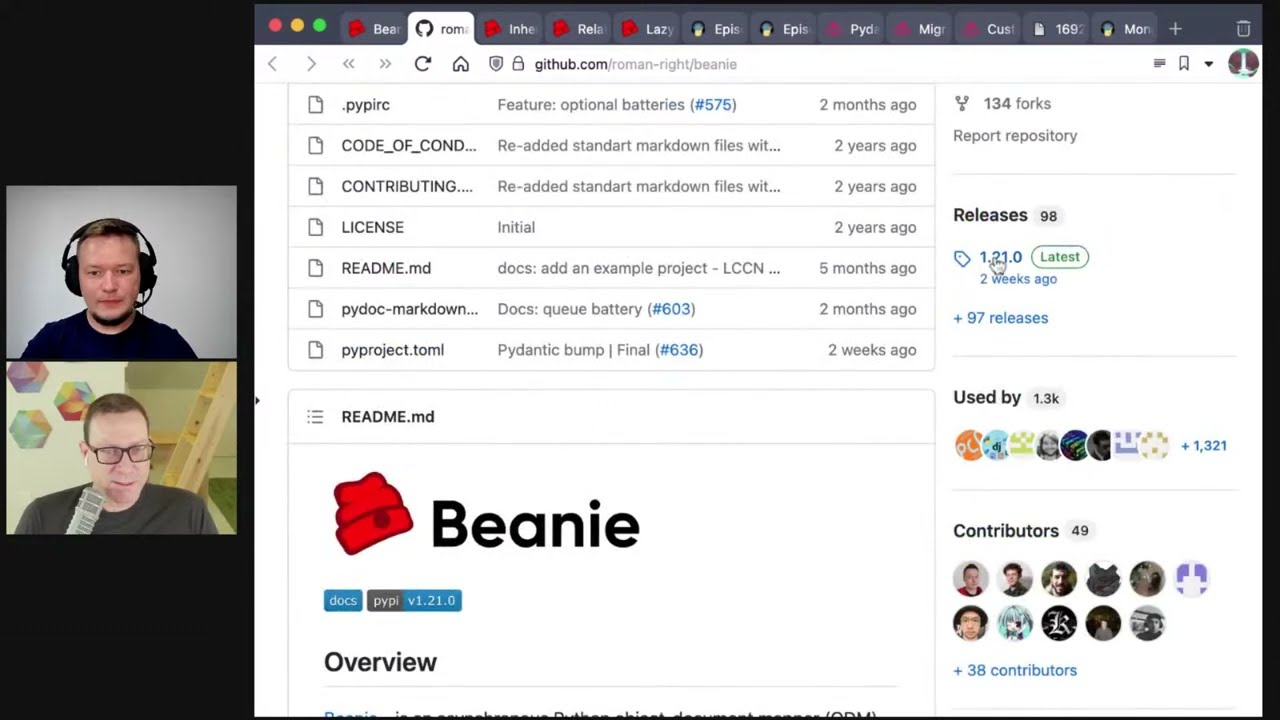Open the 1.21.0 latest release link

click(1000, 257)
